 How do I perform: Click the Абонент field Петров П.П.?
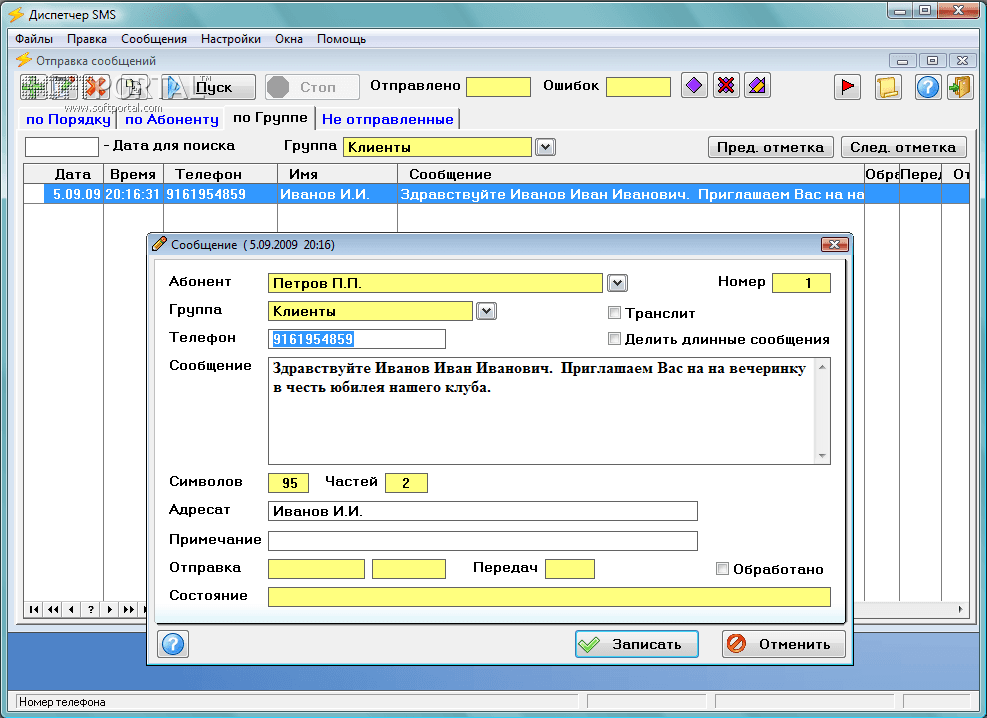click(x=436, y=283)
